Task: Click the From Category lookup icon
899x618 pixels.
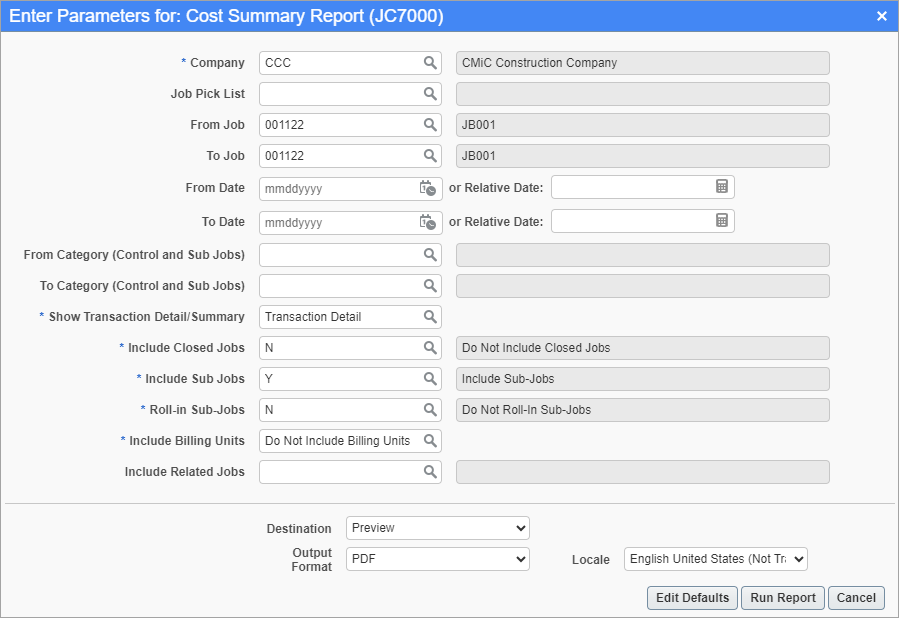Action: (x=430, y=255)
